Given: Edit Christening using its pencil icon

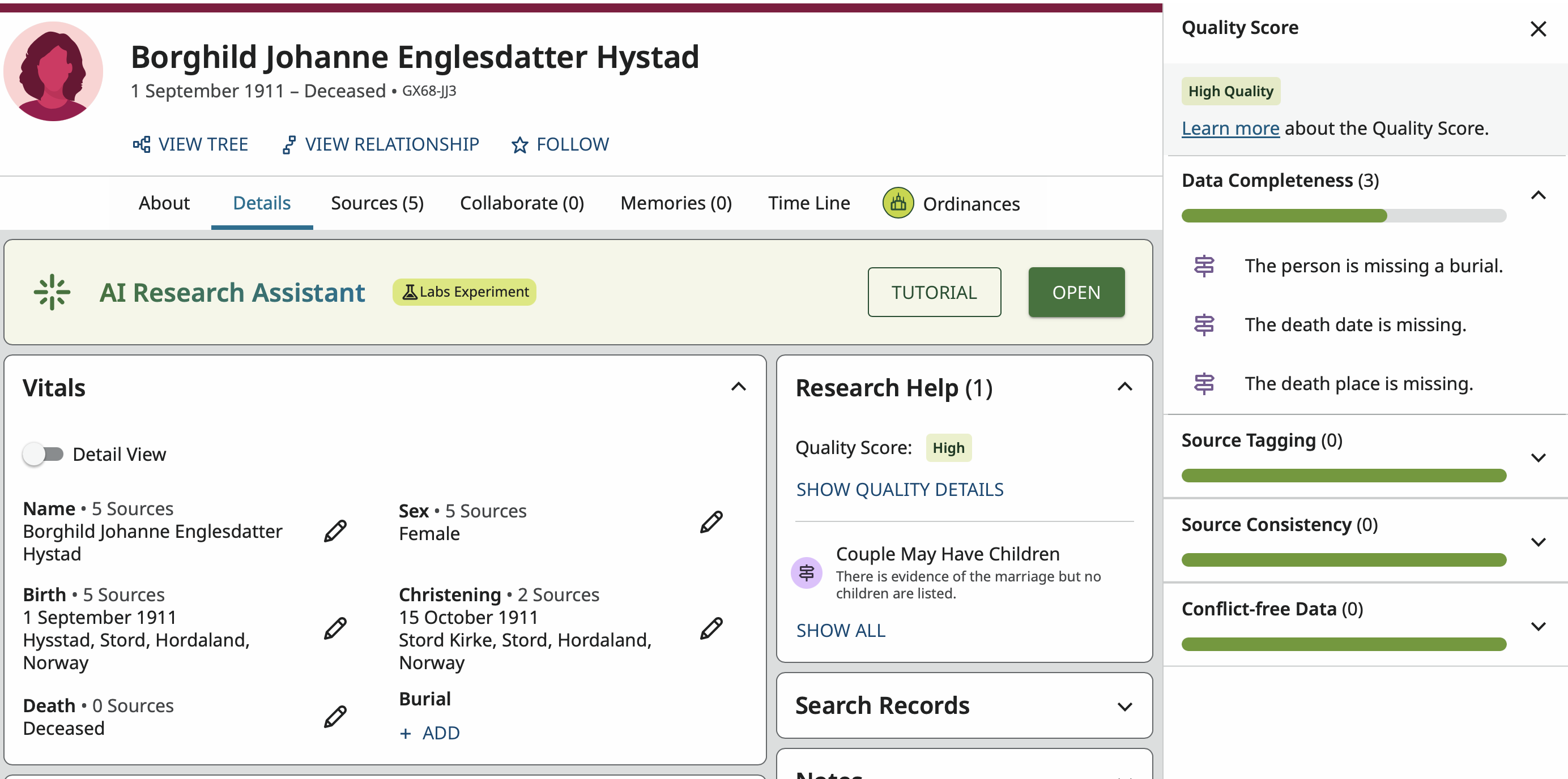Looking at the screenshot, I should click(710, 628).
